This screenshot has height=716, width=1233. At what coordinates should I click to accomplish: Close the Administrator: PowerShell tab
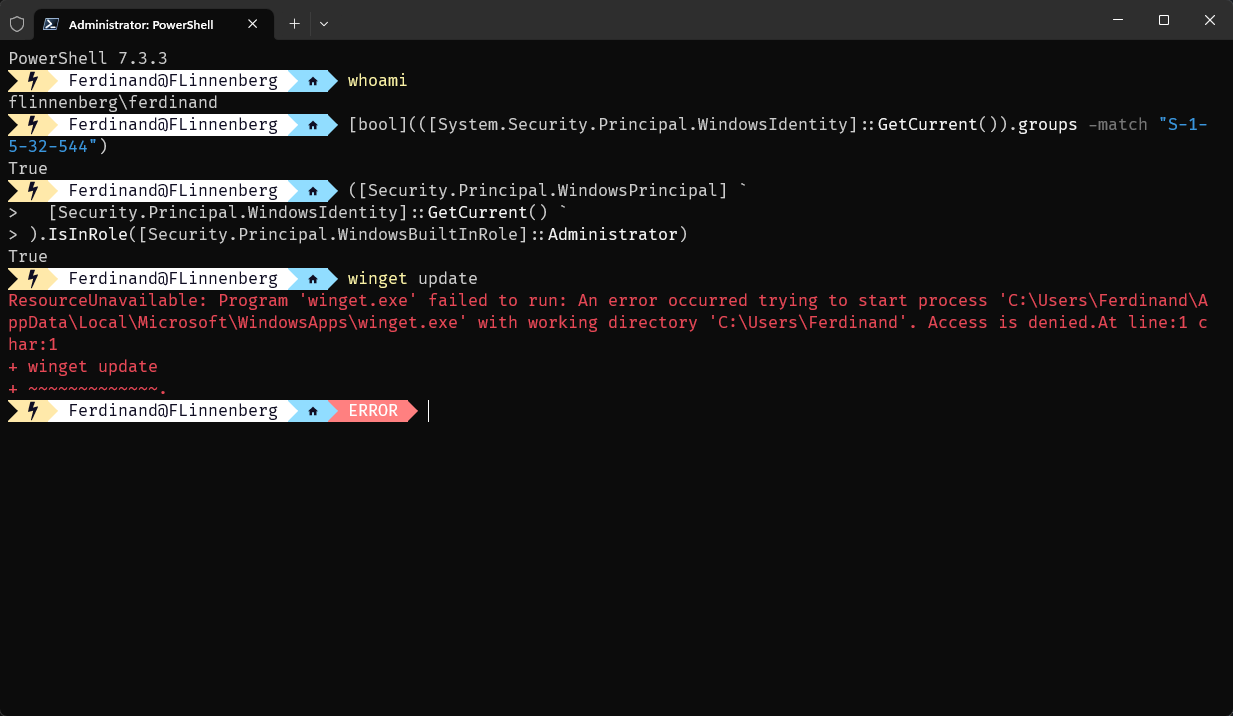click(x=253, y=24)
